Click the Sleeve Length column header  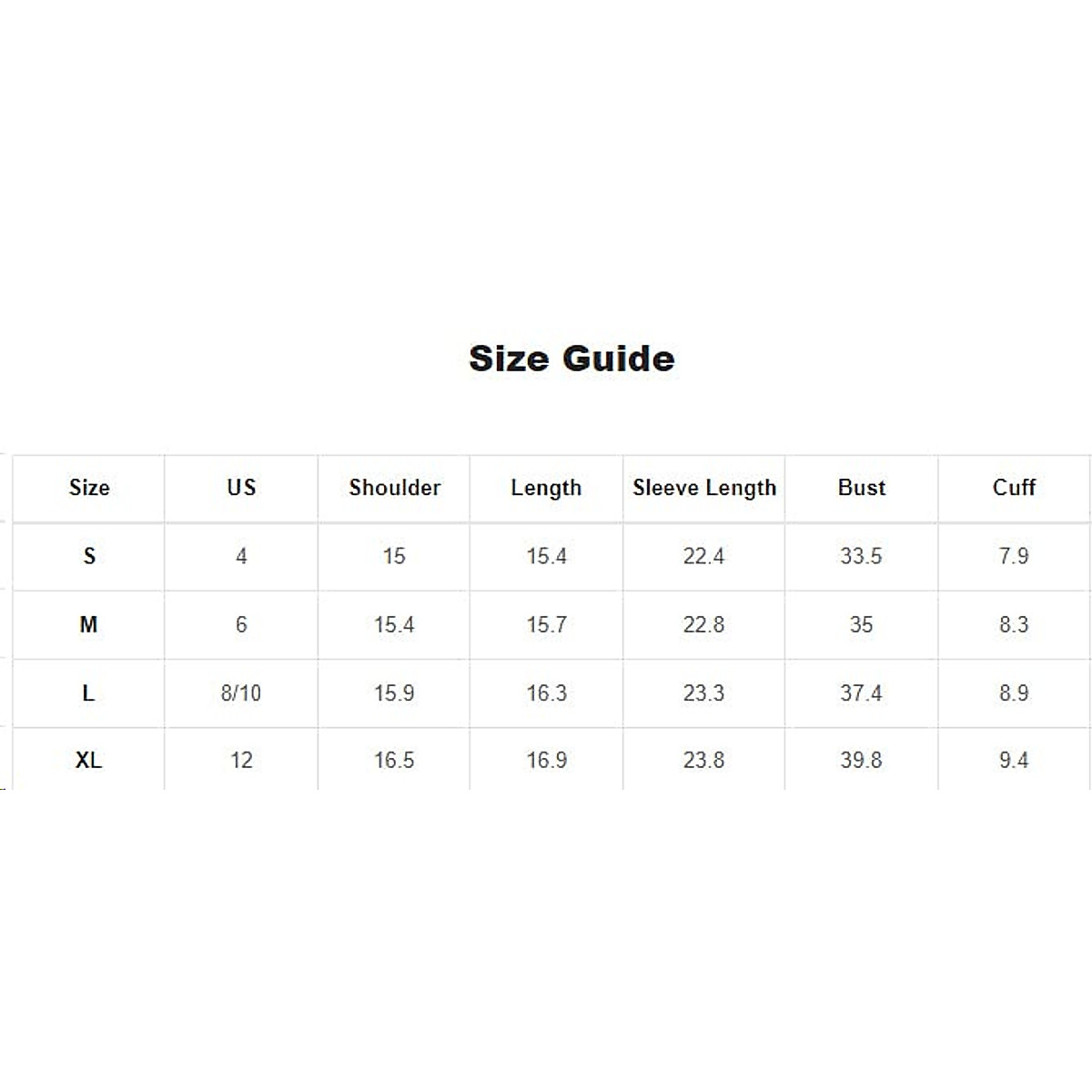704,488
